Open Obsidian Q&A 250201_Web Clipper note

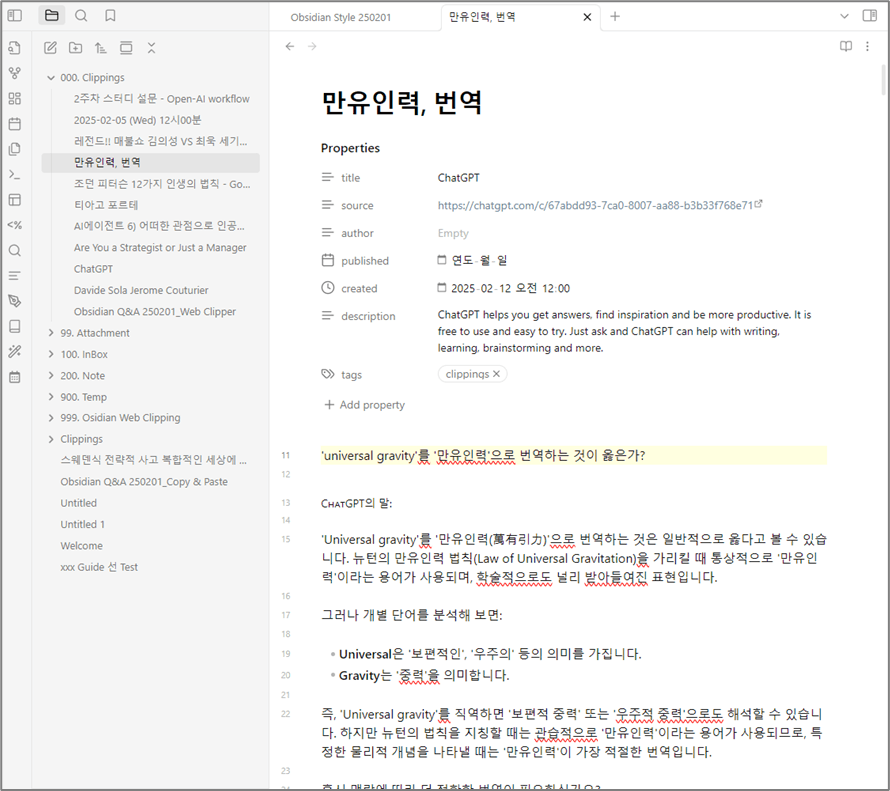pyautogui.click(x=154, y=312)
